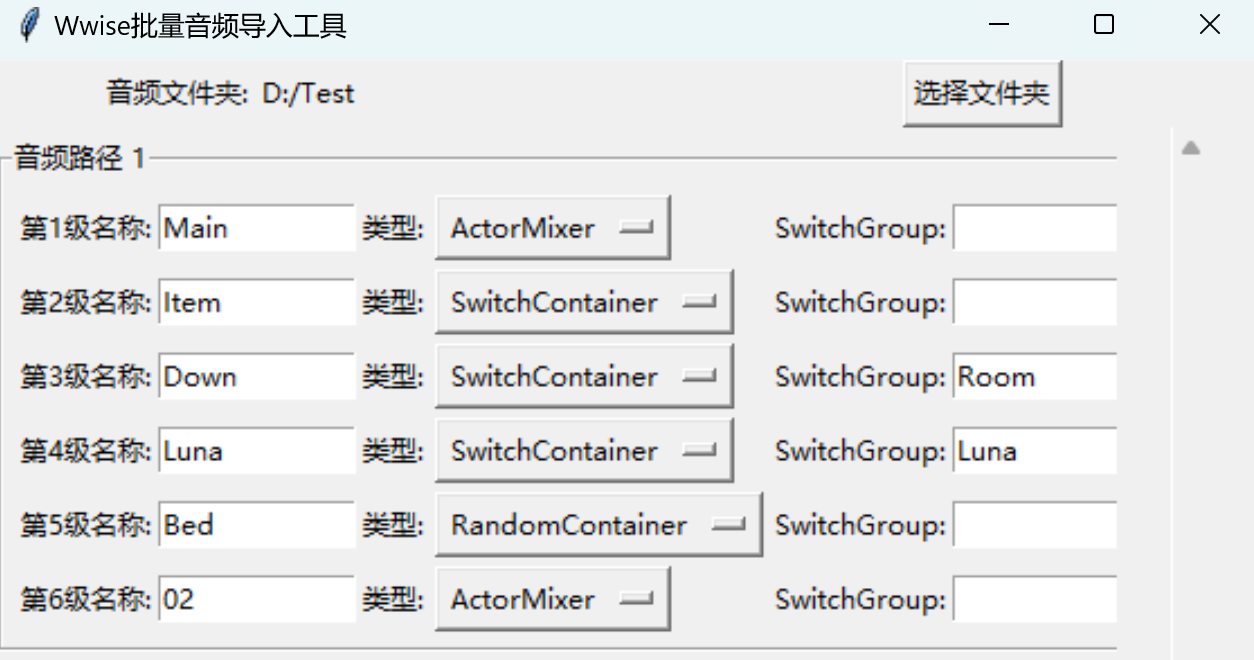This screenshot has width=1254, height=660.
Task: Select the Luna fourth-level name field
Action: tap(255, 450)
